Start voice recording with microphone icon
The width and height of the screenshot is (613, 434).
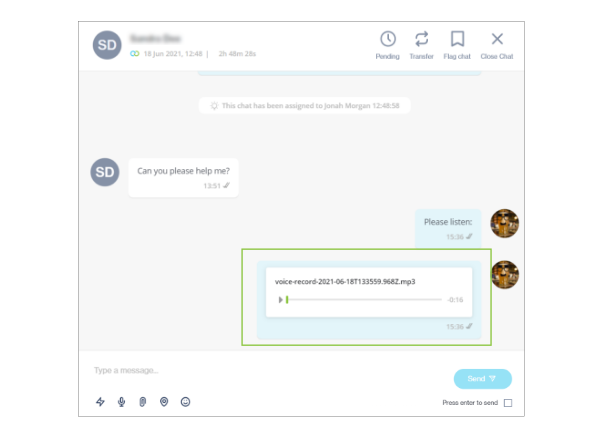[x=122, y=402]
